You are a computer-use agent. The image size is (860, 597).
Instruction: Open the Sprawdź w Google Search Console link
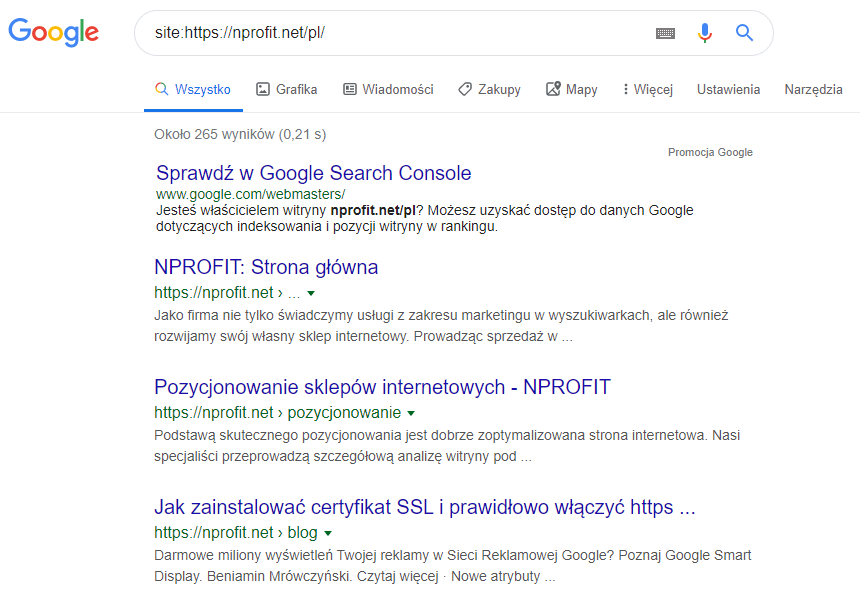click(x=313, y=173)
